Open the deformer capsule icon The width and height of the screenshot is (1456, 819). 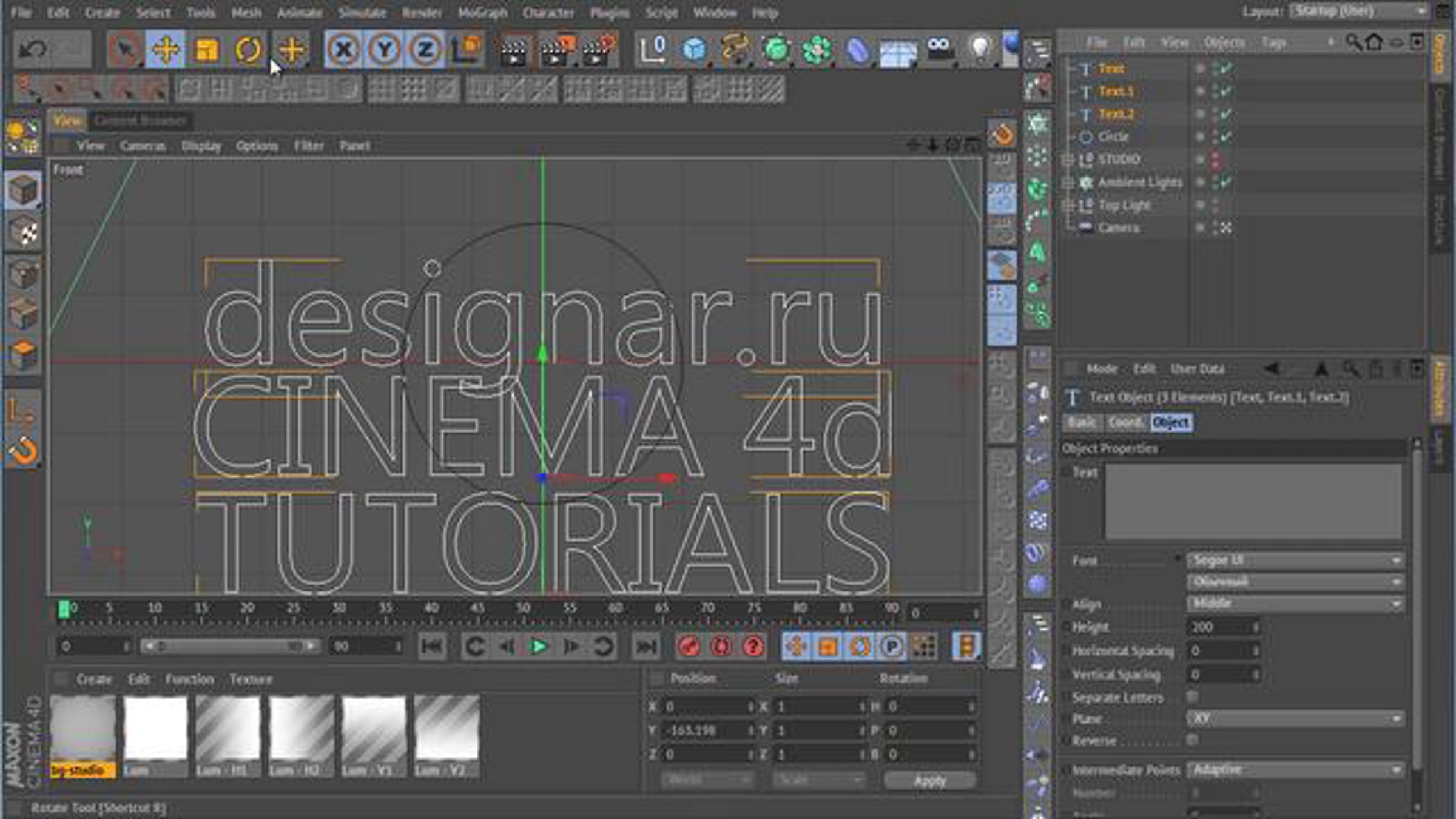coord(857,49)
